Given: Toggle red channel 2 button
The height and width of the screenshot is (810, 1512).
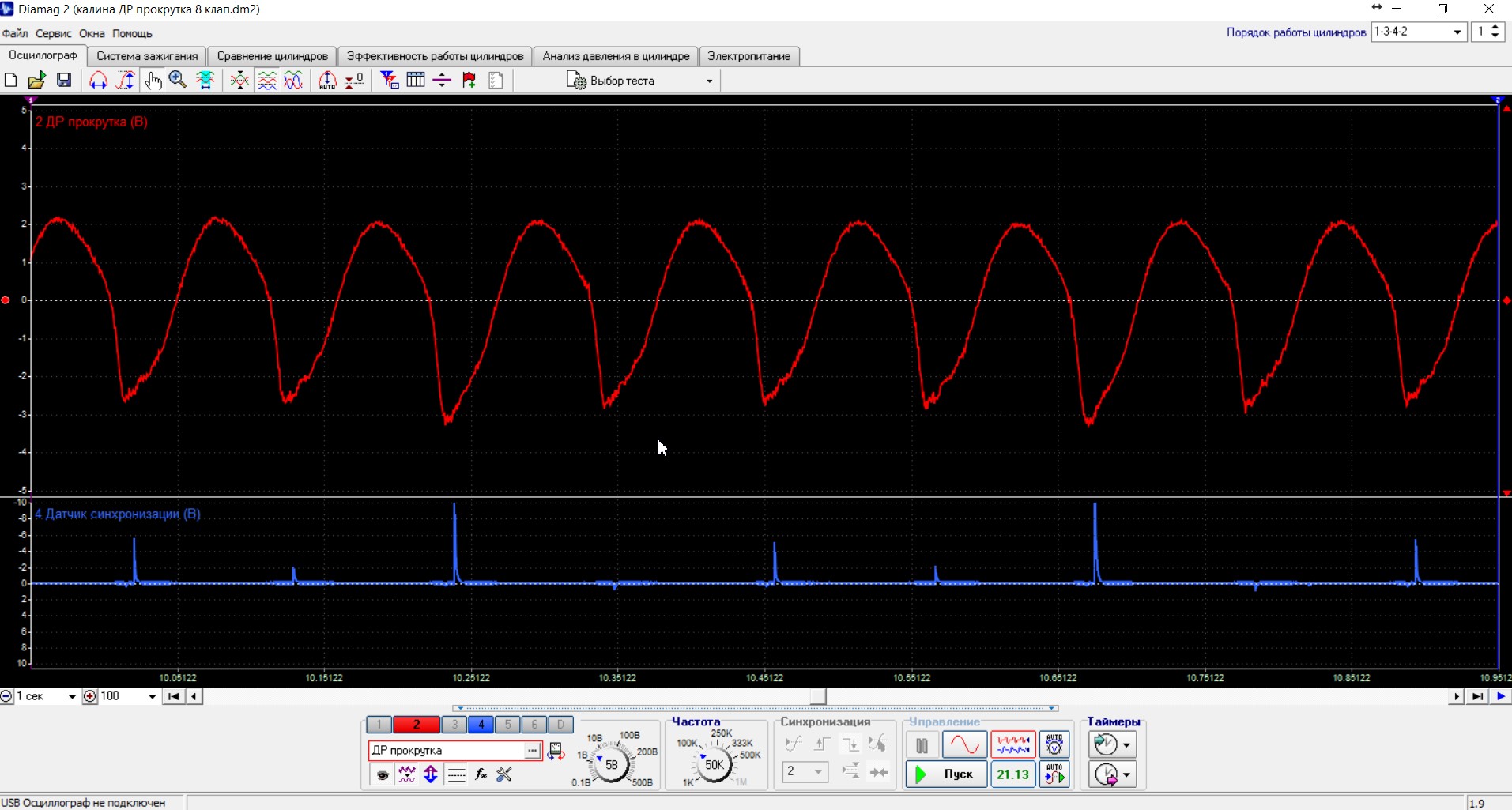Looking at the screenshot, I should click(x=417, y=724).
